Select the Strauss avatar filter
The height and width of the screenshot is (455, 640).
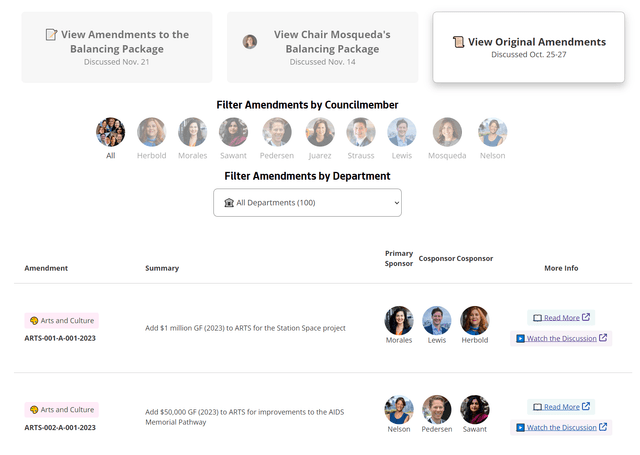[x=361, y=132]
